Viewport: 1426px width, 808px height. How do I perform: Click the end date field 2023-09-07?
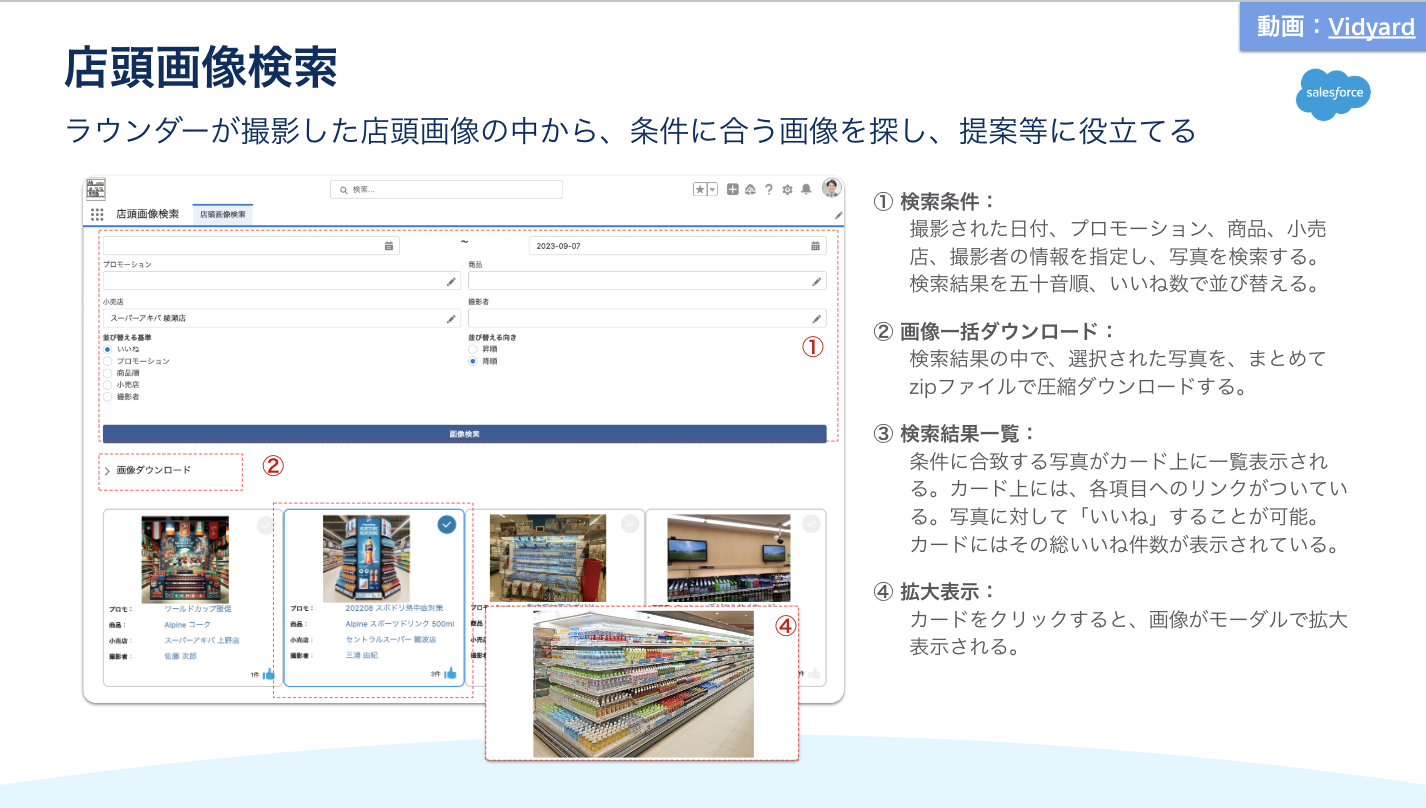click(677, 245)
